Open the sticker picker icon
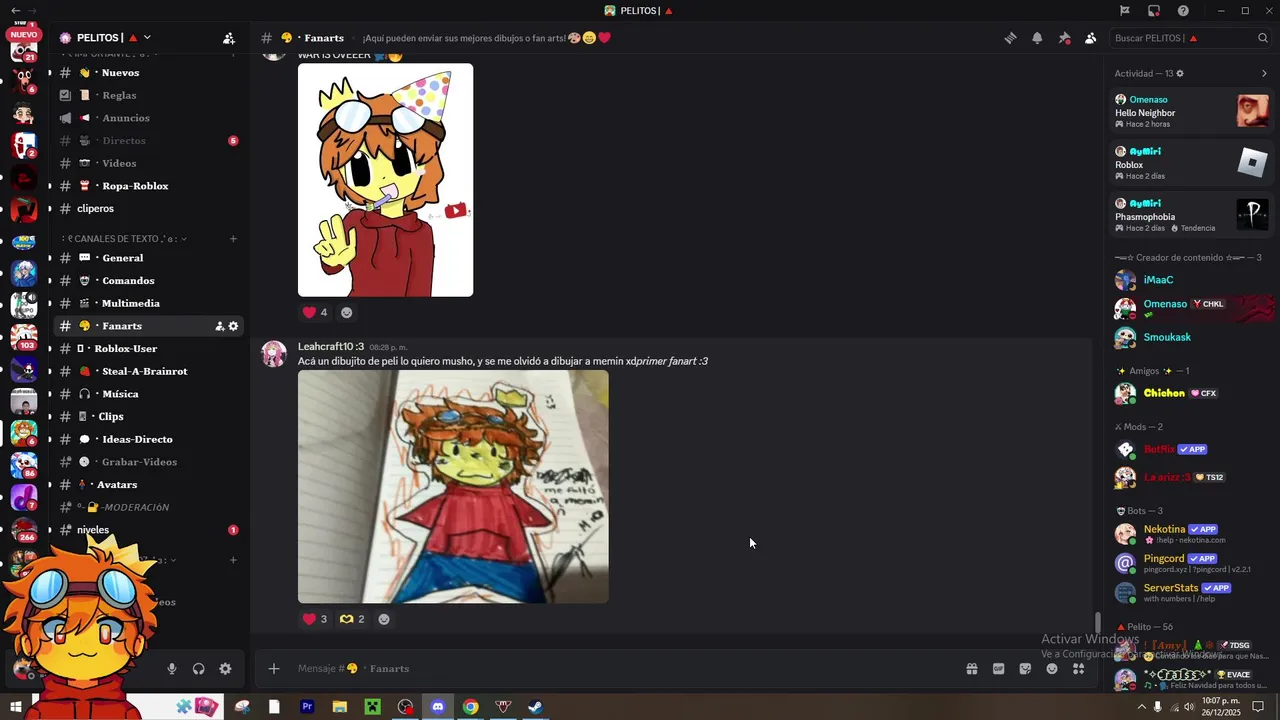Image resolution: width=1280 pixels, height=720 pixels. [1025, 669]
